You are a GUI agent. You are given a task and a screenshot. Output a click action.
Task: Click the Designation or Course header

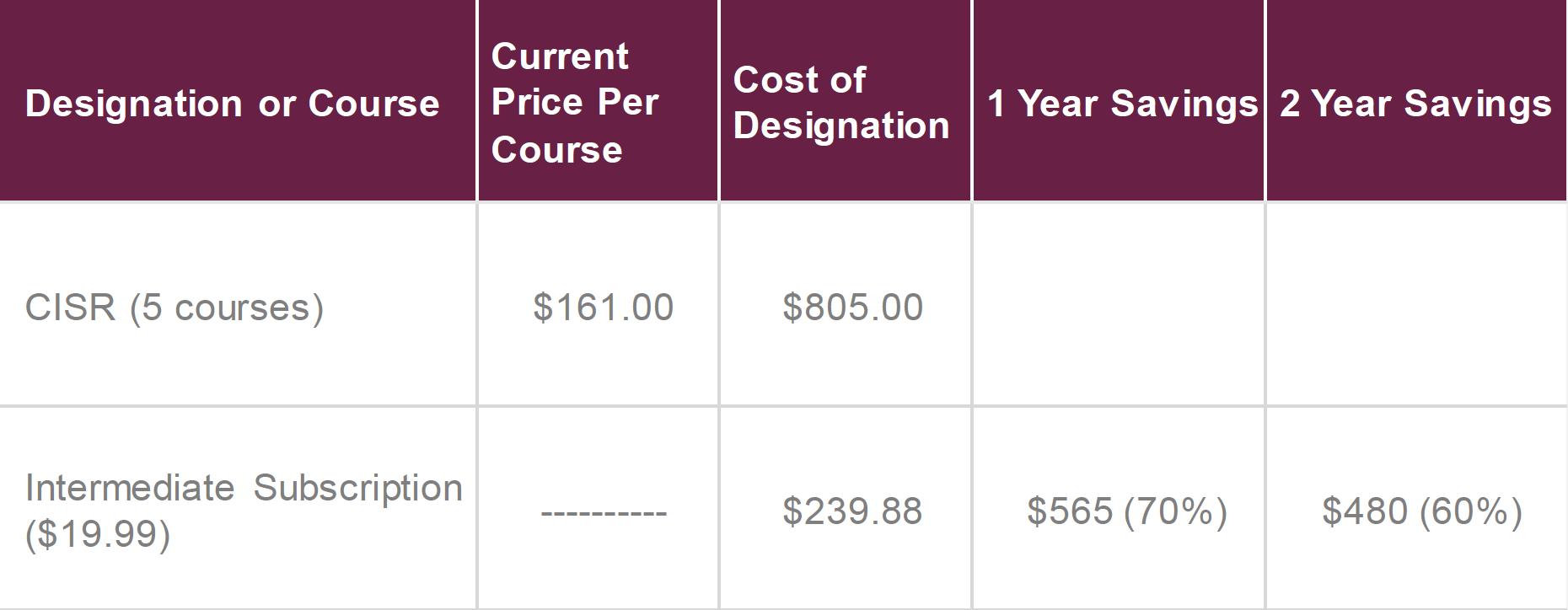coord(238,100)
